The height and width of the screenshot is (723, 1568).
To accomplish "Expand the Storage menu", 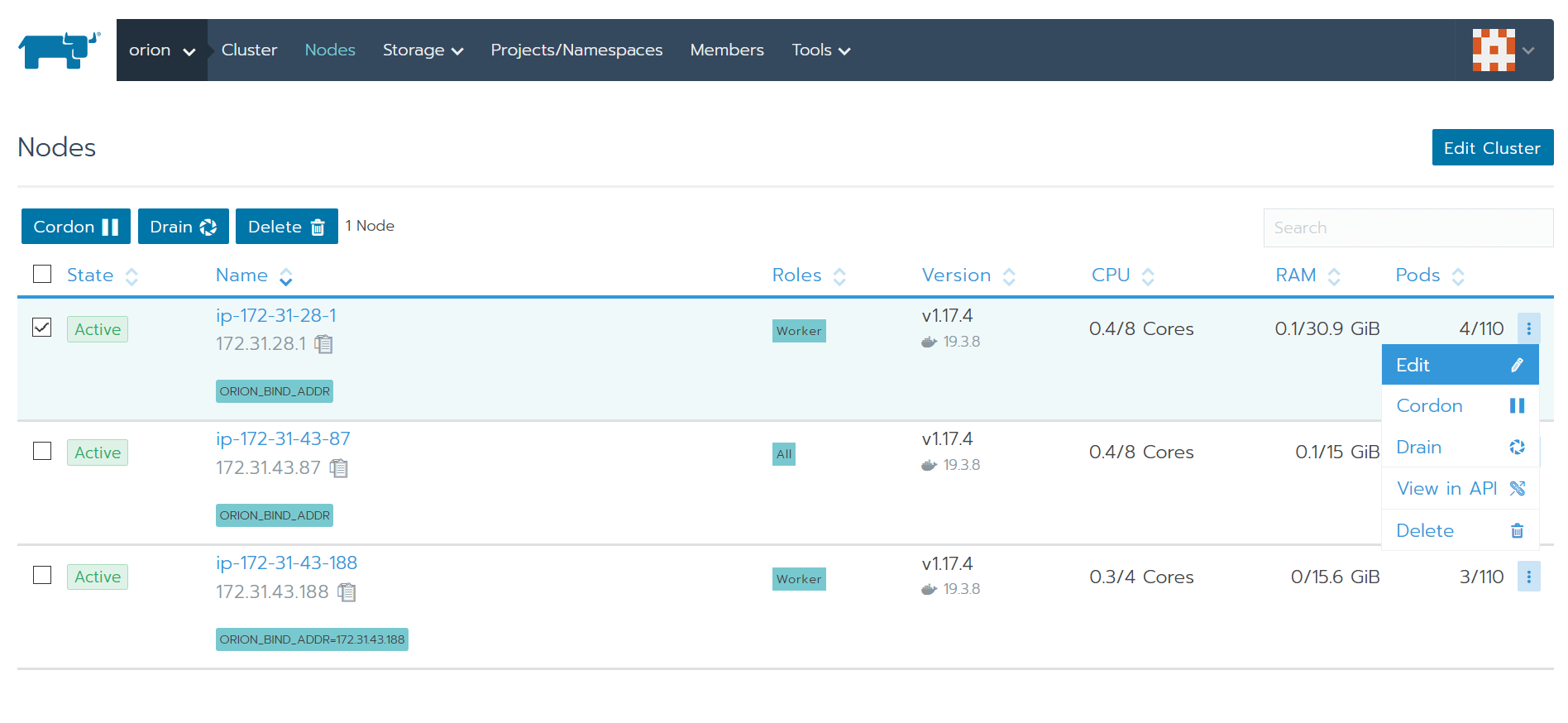I will 422,50.
